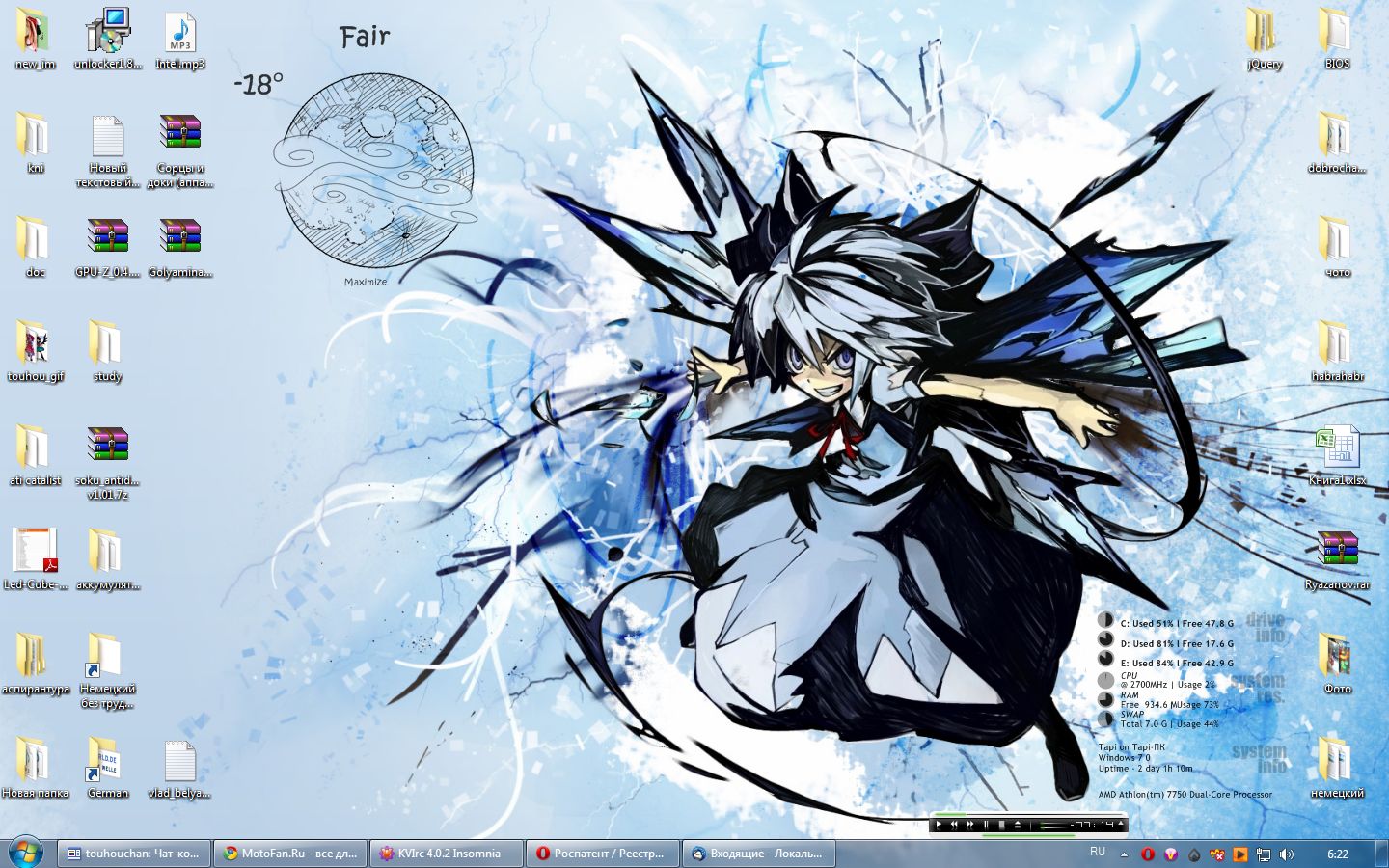
Task: Open the аспирантура folder
Action: coord(35,664)
